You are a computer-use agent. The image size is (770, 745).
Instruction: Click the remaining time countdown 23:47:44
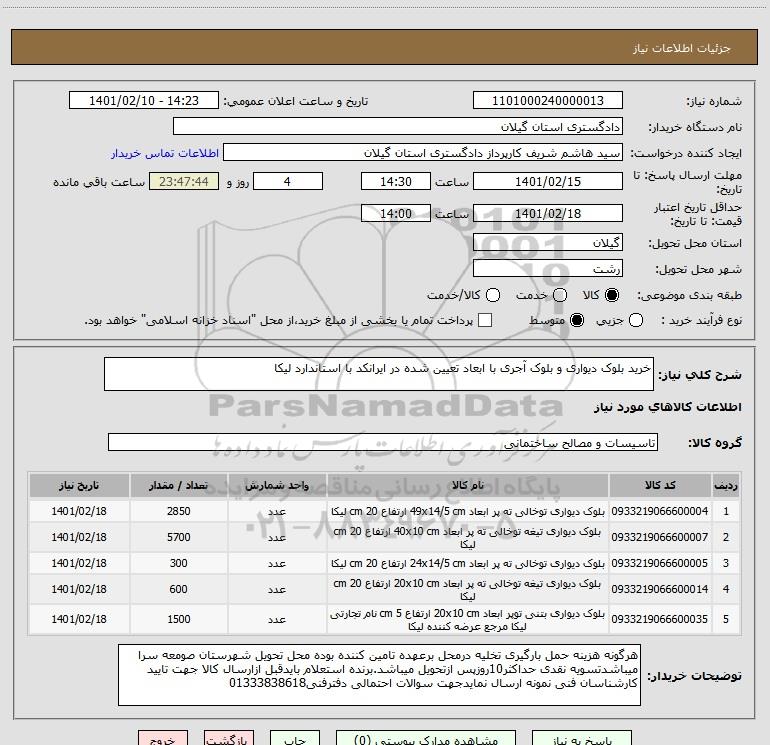pyautogui.click(x=184, y=181)
